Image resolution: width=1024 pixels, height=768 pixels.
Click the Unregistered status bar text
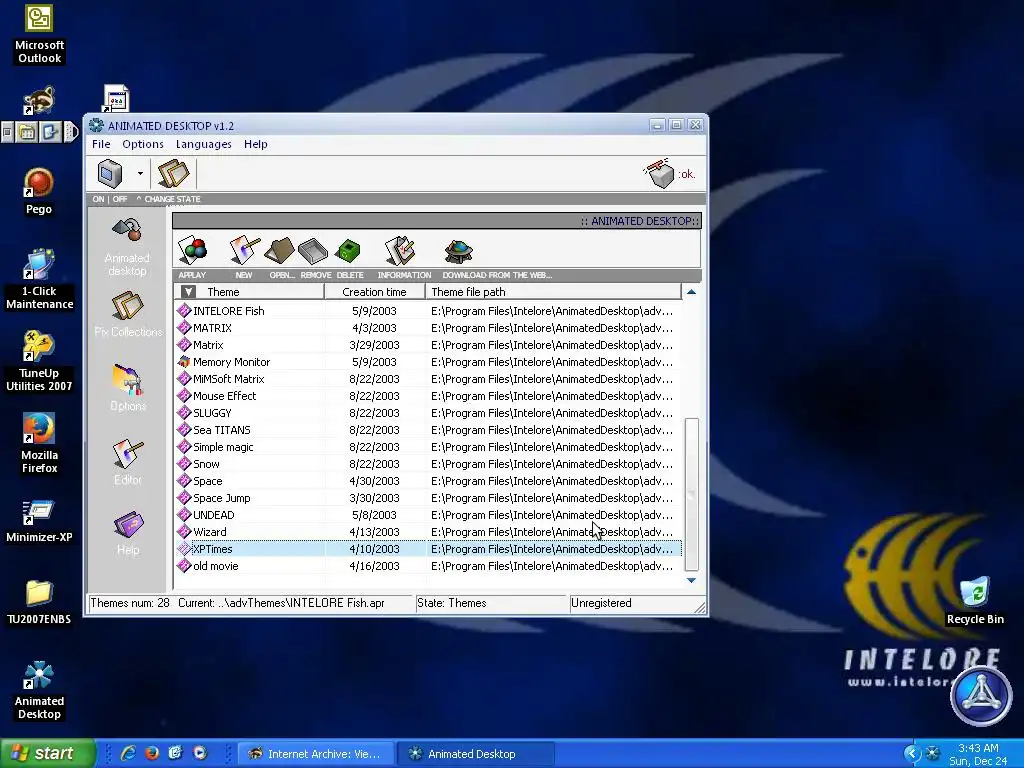(601, 603)
